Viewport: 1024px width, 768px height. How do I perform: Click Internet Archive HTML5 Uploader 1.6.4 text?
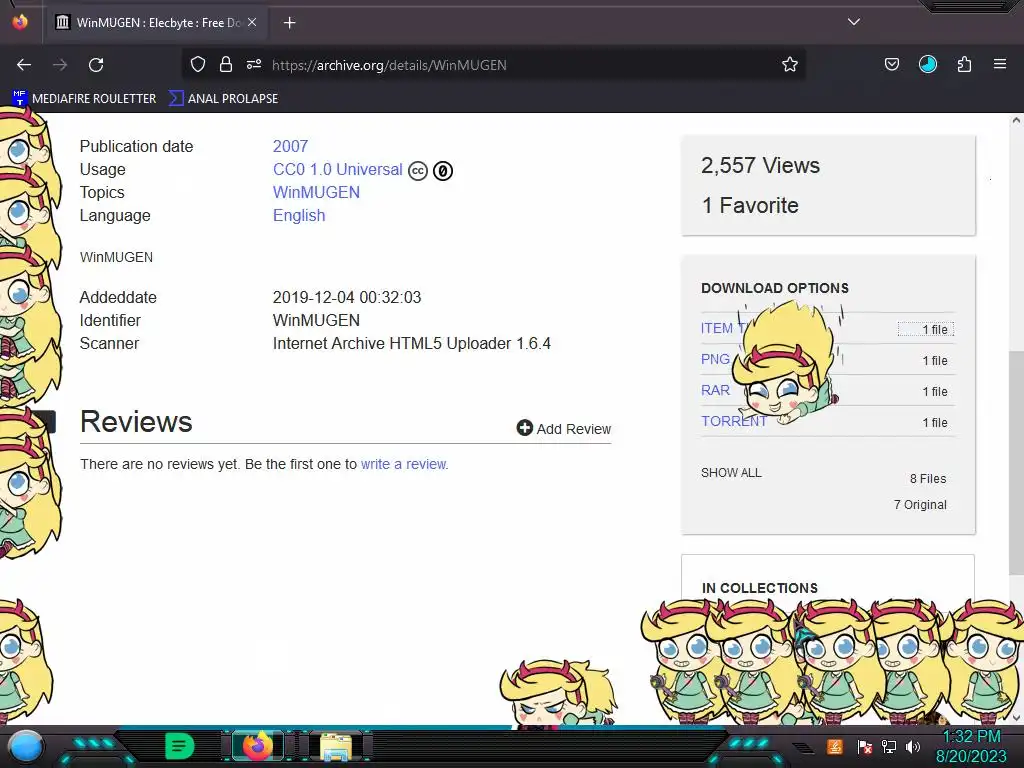[x=411, y=344]
